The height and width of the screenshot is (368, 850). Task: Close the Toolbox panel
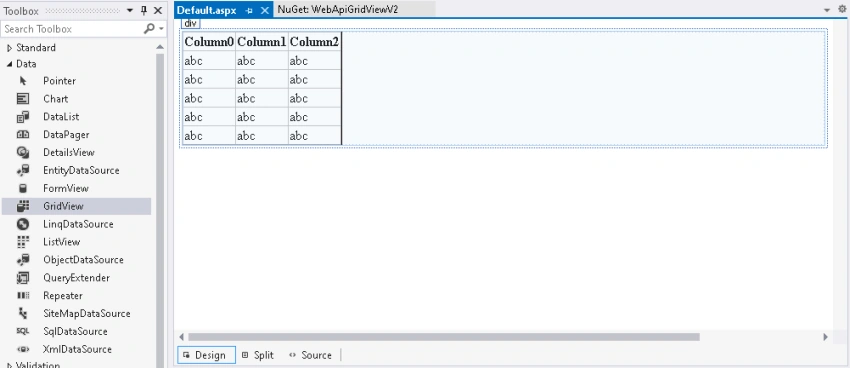158,10
